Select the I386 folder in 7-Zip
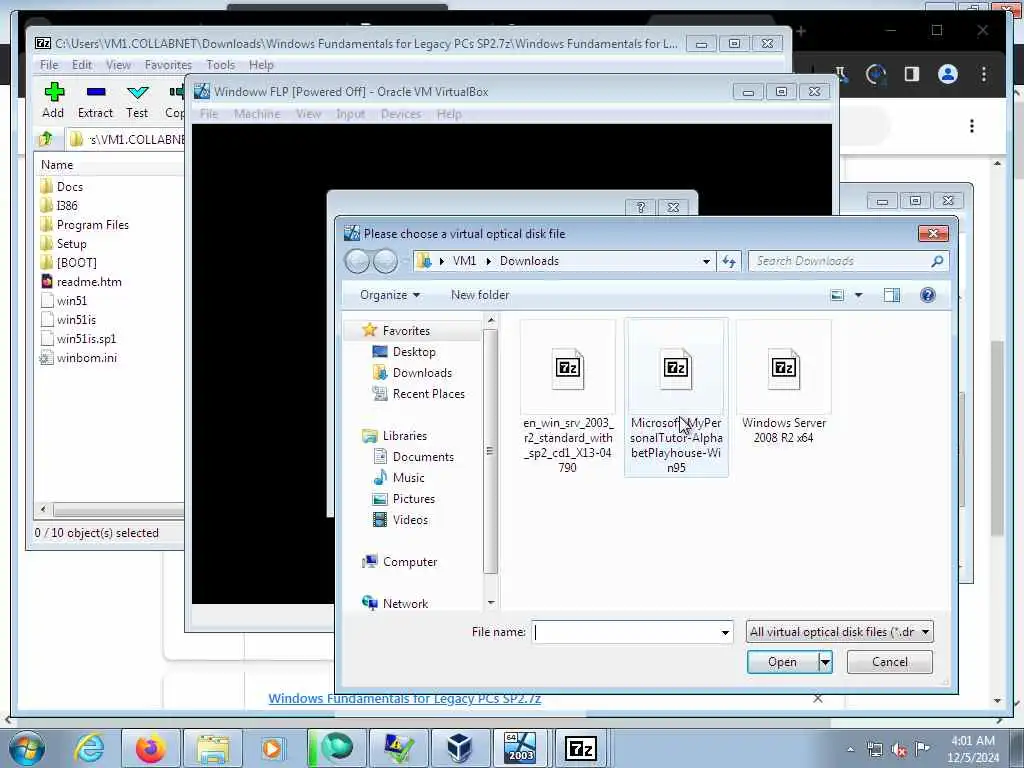 pos(67,206)
